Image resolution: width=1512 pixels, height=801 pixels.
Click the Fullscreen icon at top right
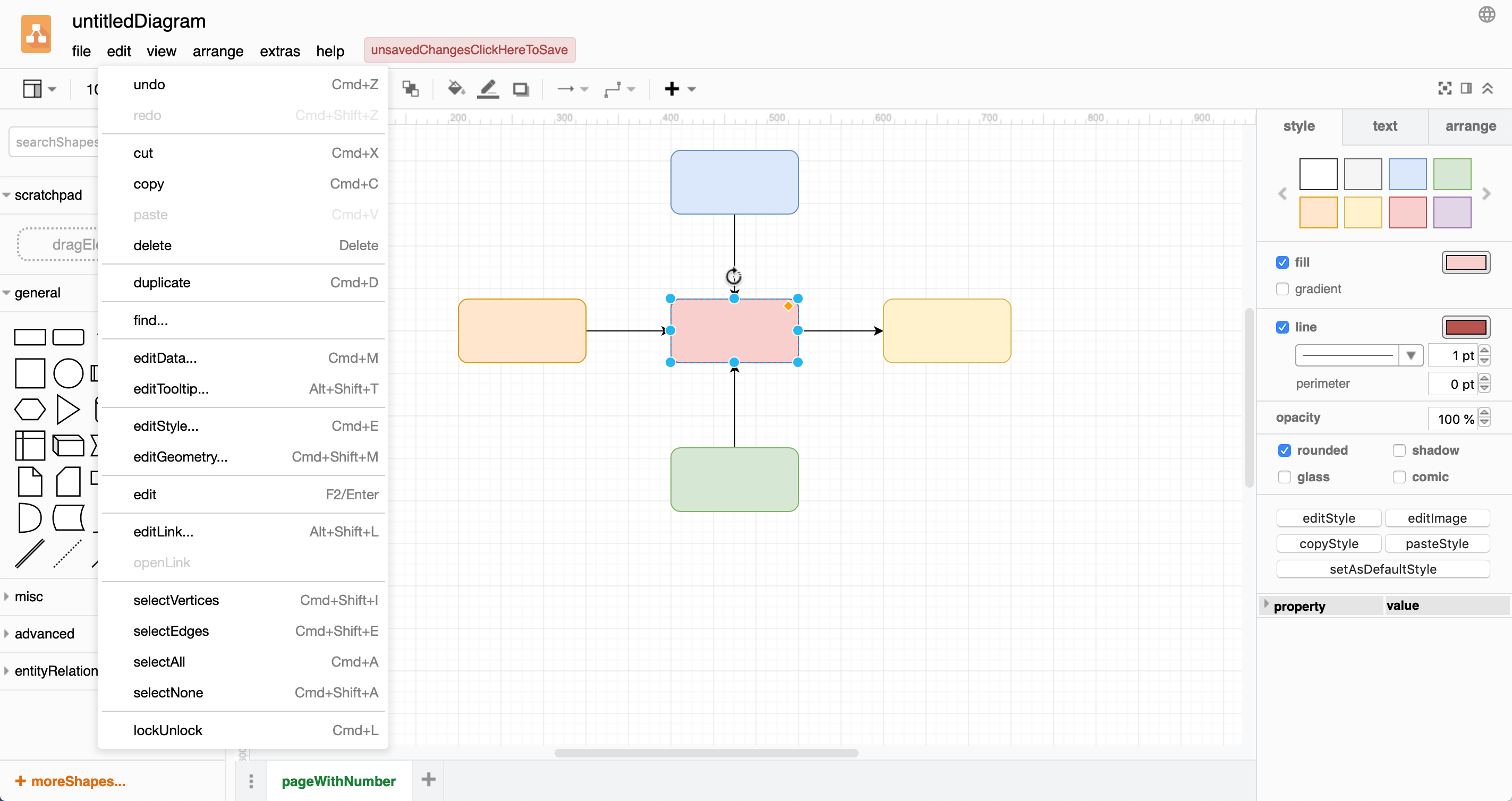click(1445, 88)
